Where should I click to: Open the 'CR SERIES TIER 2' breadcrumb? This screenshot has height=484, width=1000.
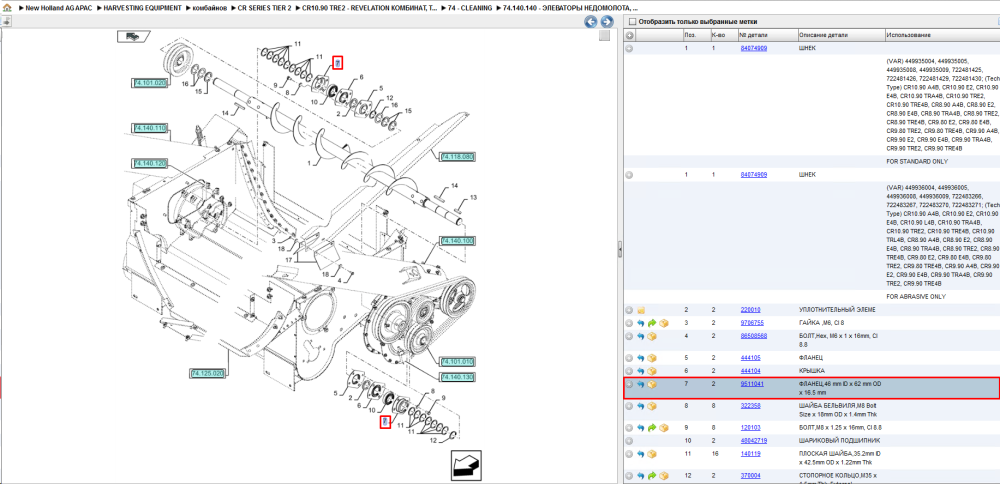click(264, 8)
